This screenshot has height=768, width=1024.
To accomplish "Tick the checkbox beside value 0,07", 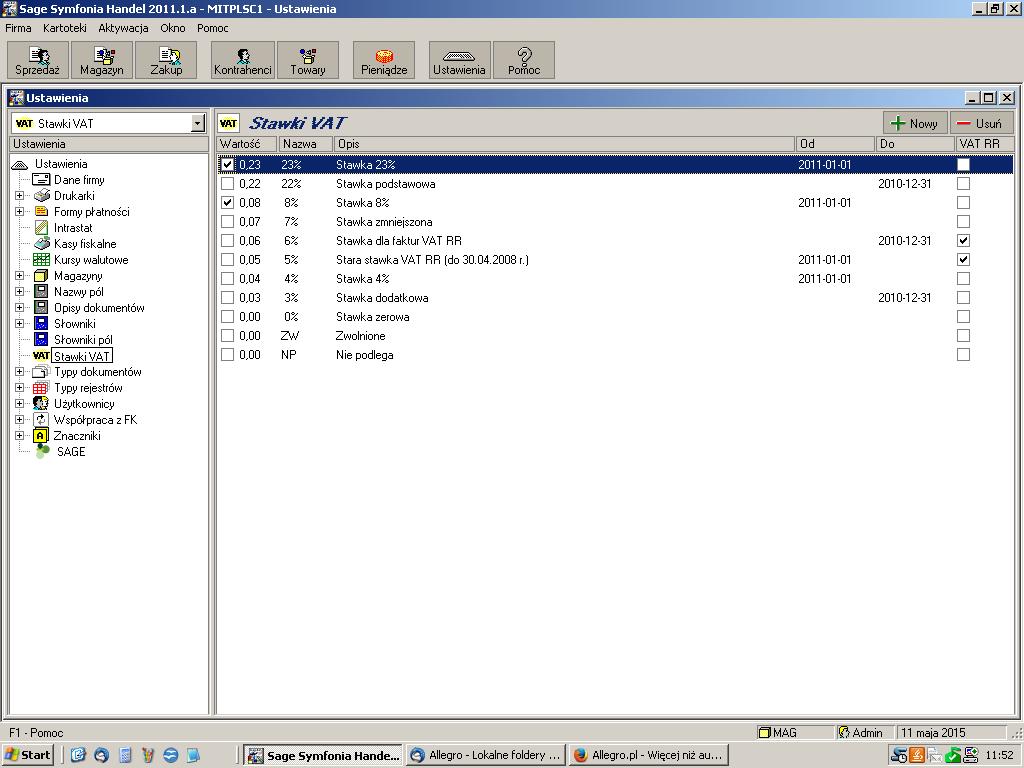I will point(227,221).
